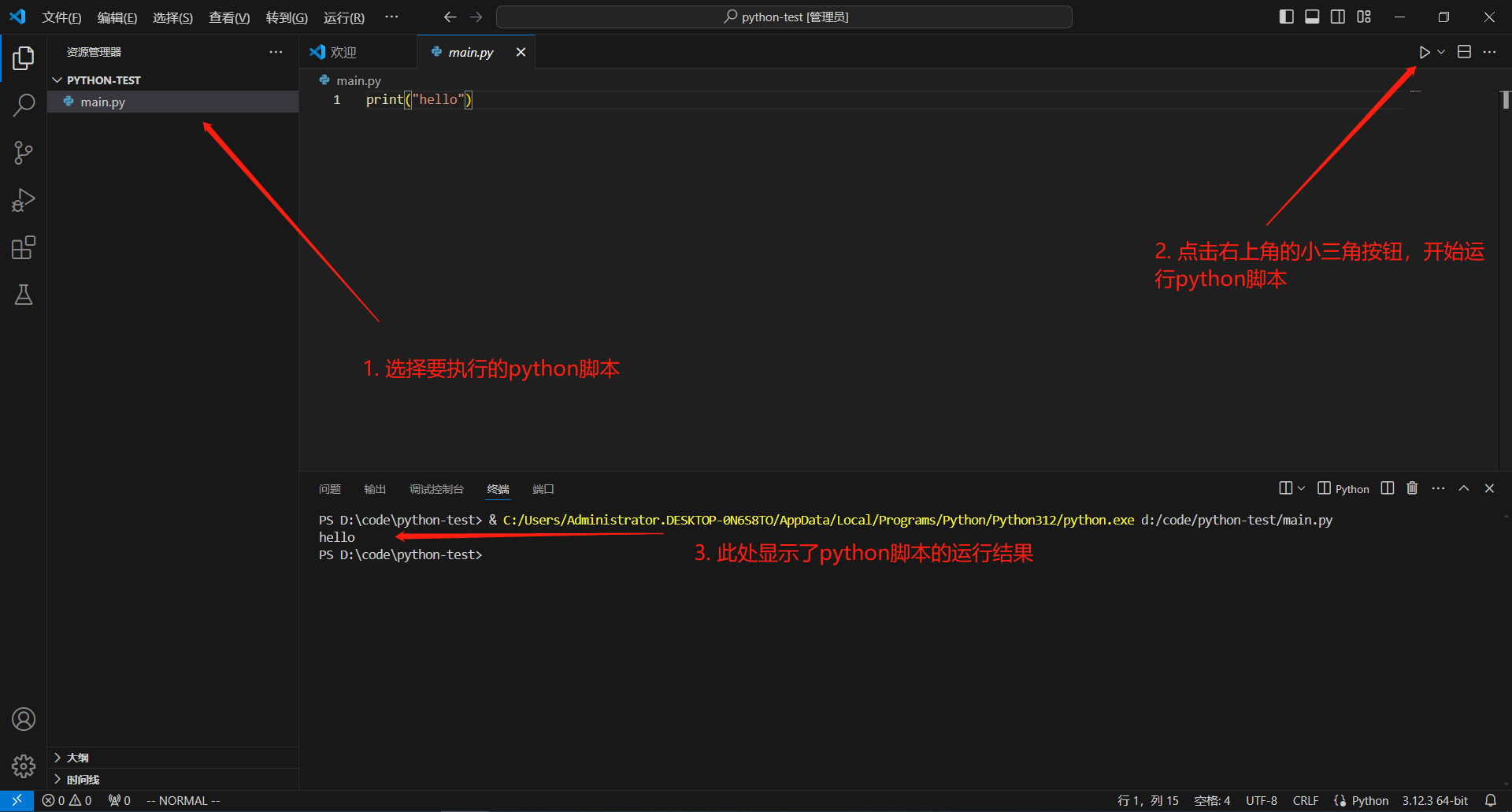This screenshot has height=812, width=1512.
Task: Toggle the bottom panel layout button
Action: click(1312, 17)
